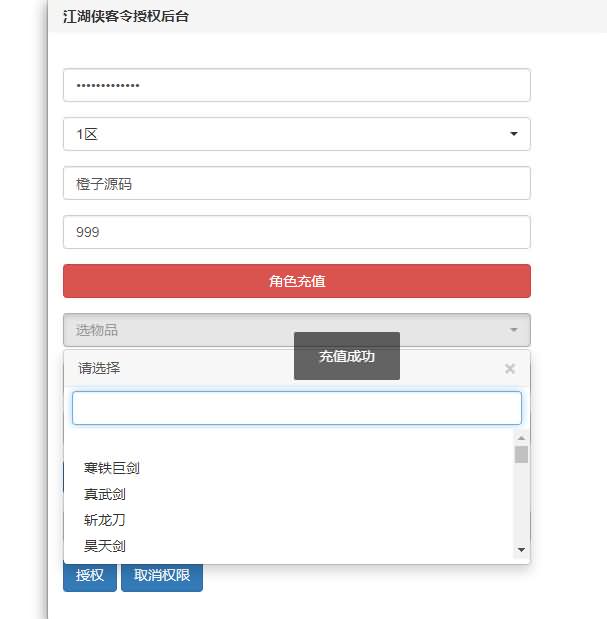Click the 取消权限 revoke button
The image size is (607, 619).
(x=161, y=576)
